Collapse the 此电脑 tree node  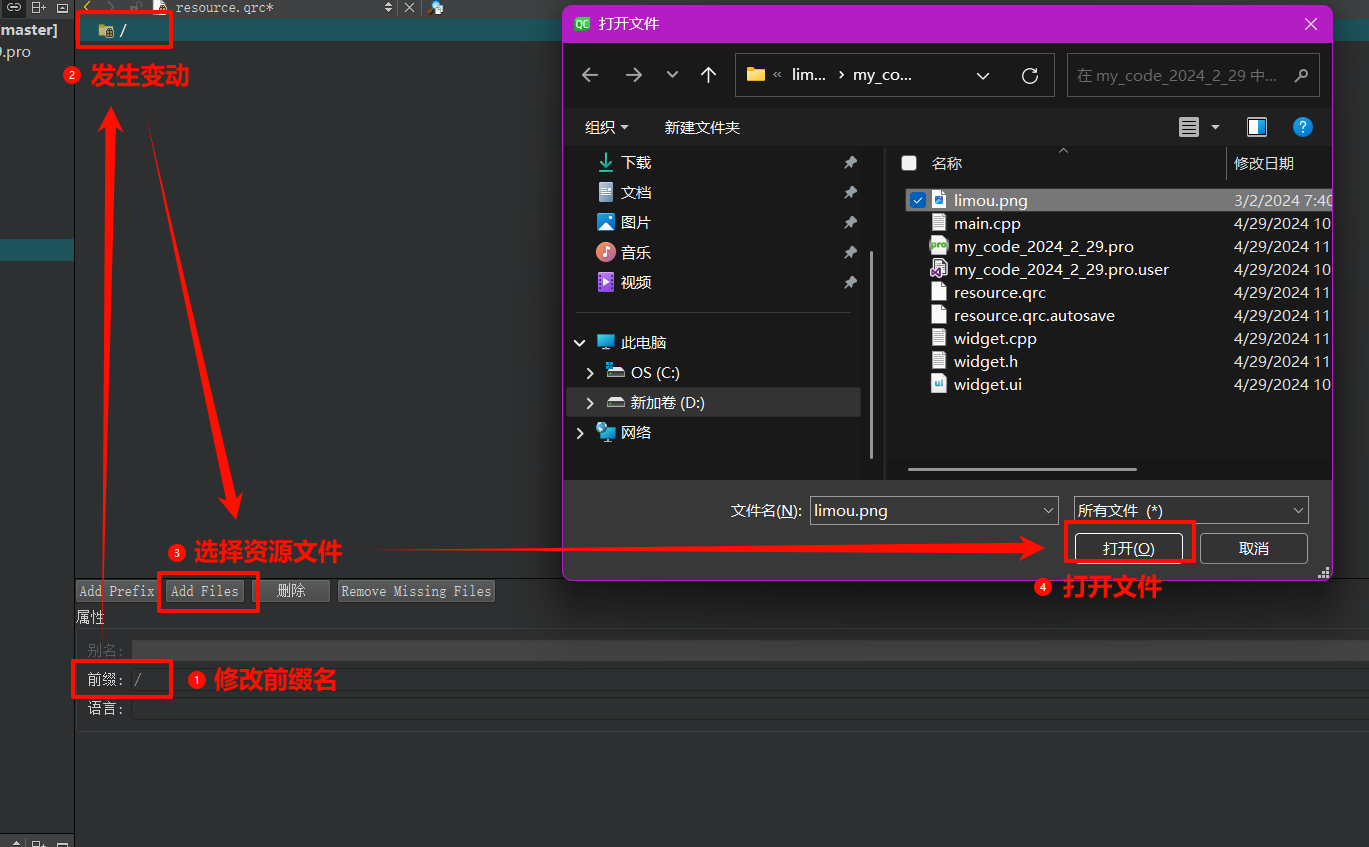pyautogui.click(x=580, y=342)
